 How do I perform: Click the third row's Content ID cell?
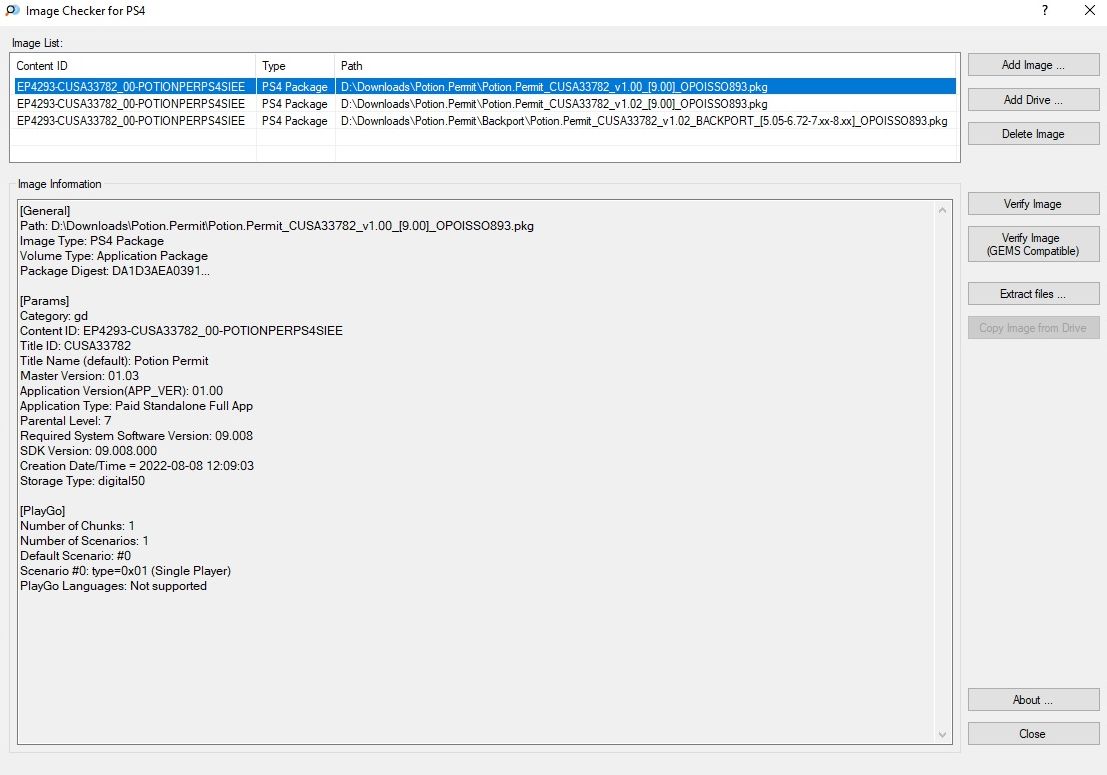pos(131,121)
